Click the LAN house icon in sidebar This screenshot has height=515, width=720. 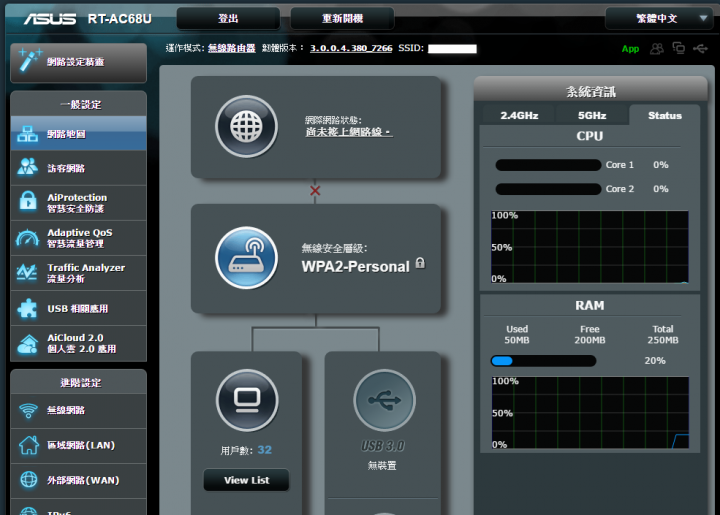tap(28, 445)
